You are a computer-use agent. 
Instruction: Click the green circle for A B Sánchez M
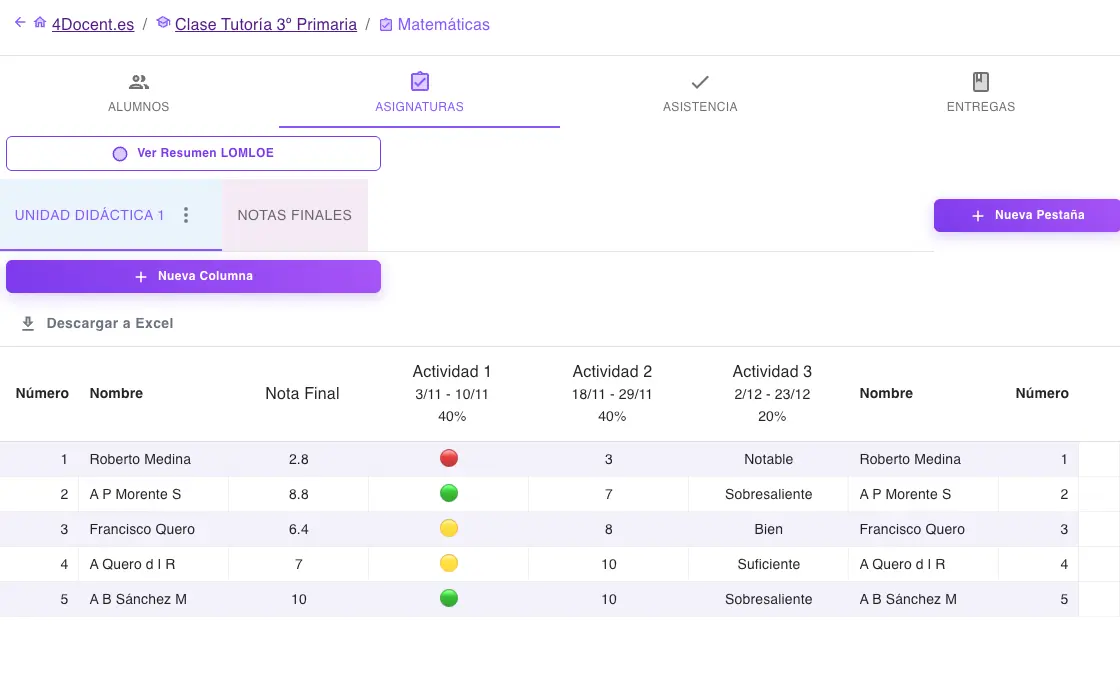click(449, 598)
